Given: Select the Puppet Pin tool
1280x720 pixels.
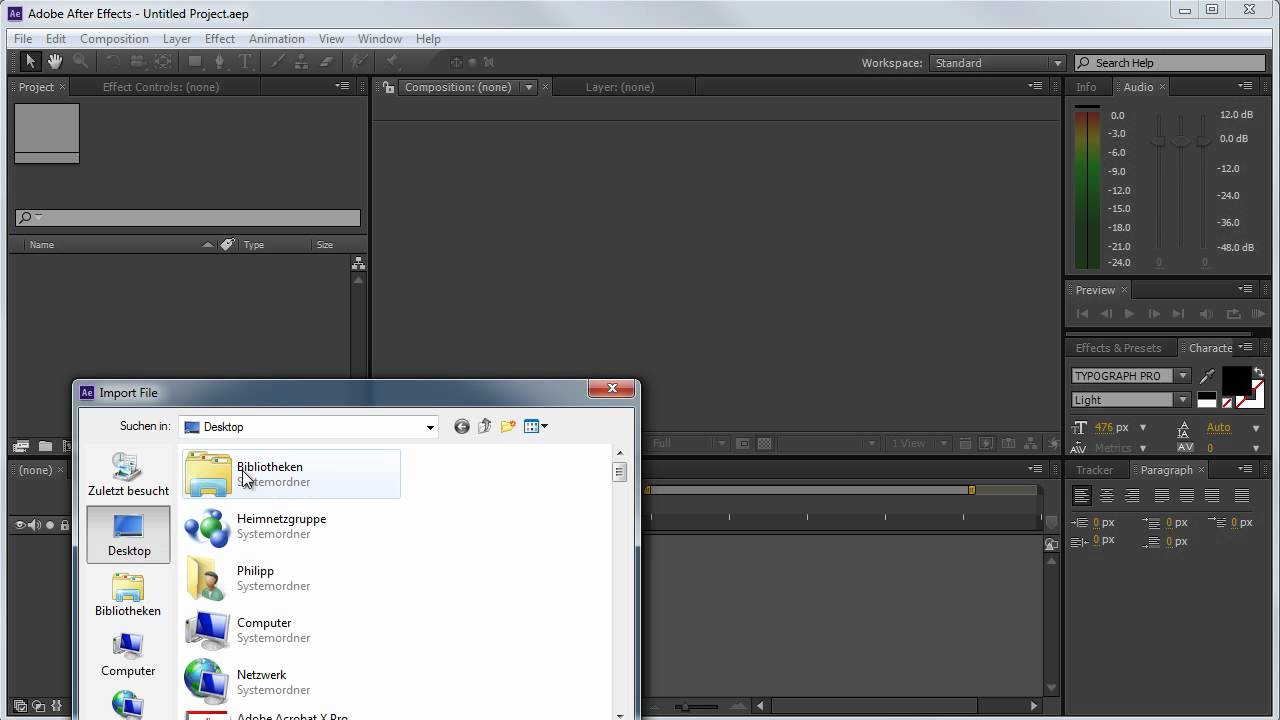Looking at the screenshot, I should pos(392,62).
